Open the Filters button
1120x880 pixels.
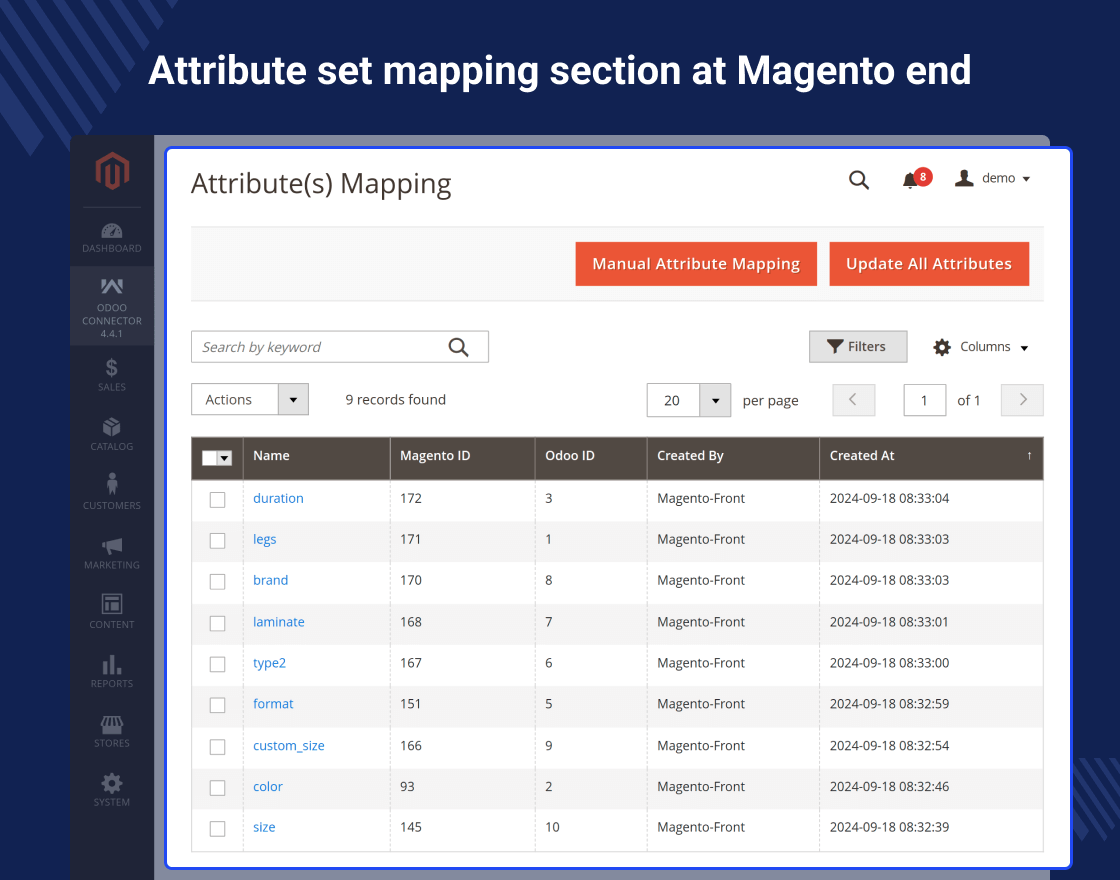point(858,346)
